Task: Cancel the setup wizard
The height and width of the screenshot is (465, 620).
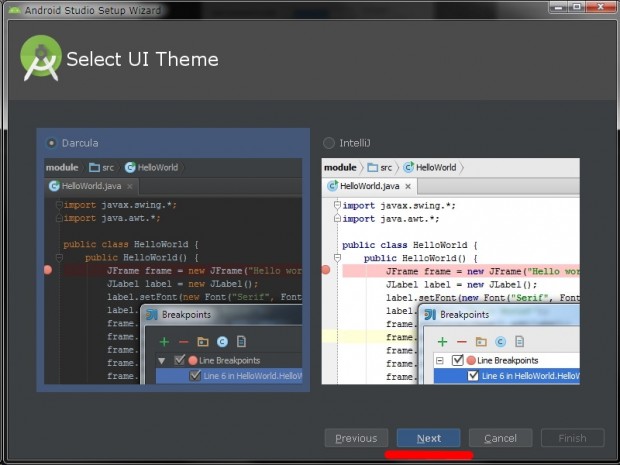Action: [x=500, y=438]
